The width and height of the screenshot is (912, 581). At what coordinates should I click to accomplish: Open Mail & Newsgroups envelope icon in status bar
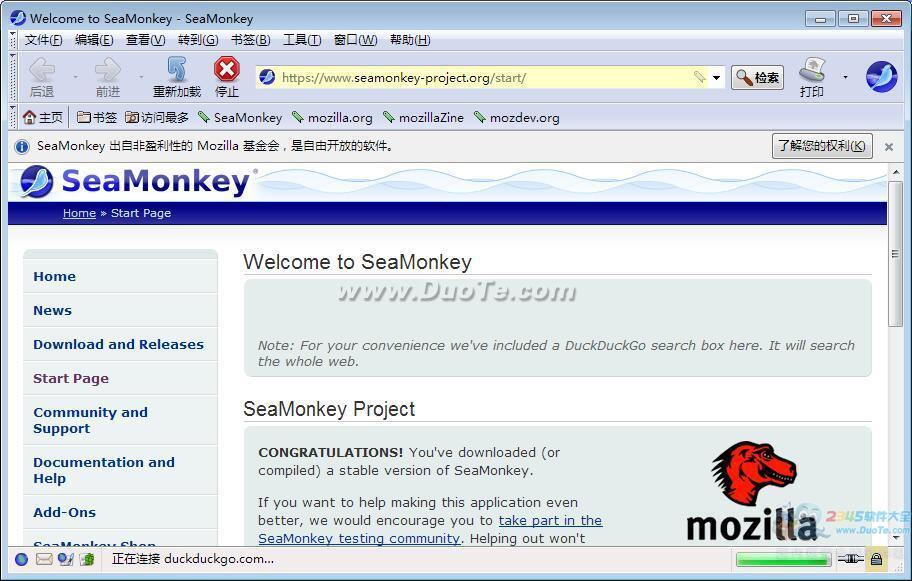click(x=44, y=559)
